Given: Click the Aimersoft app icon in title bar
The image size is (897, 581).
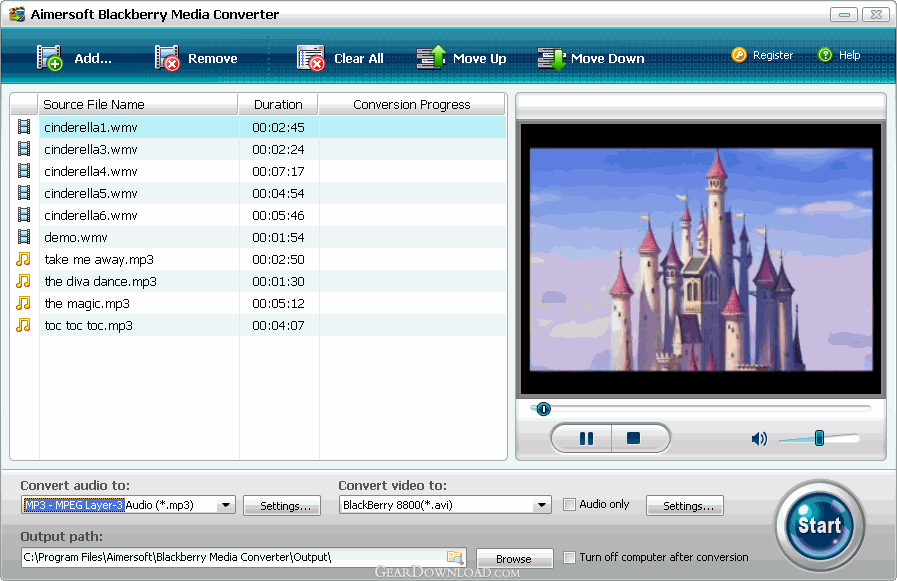Looking at the screenshot, I should (17, 14).
